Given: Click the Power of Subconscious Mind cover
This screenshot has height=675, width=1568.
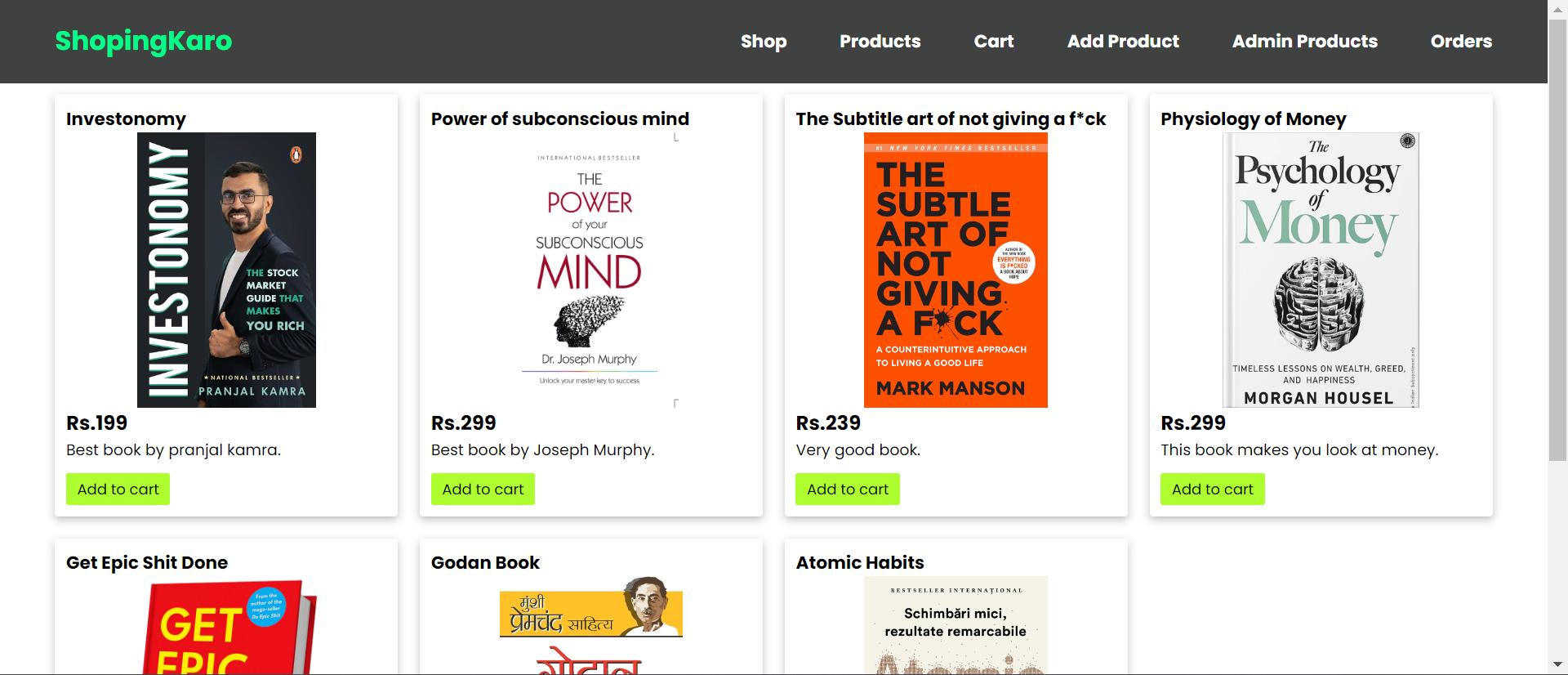Looking at the screenshot, I should click(590, 270).
